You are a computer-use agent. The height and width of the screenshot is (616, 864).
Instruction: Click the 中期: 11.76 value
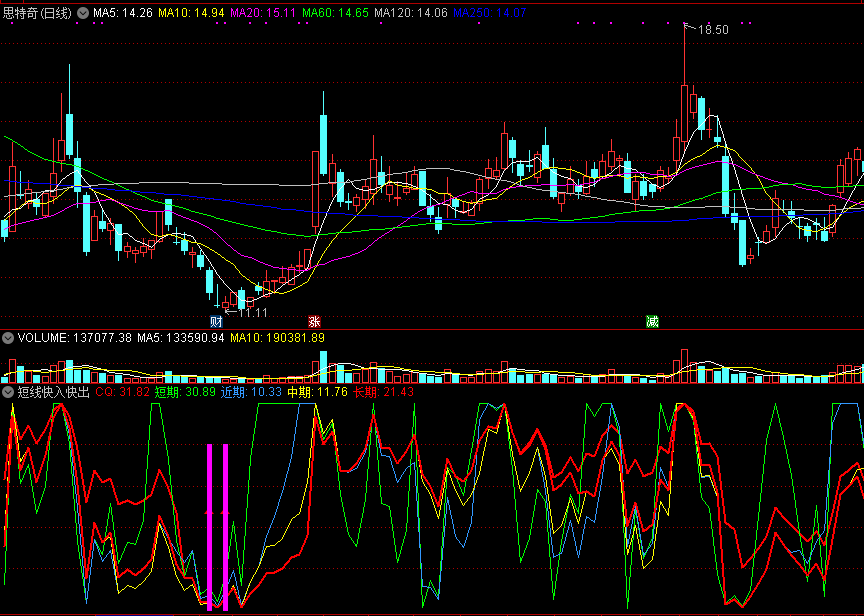click(317, 392)
